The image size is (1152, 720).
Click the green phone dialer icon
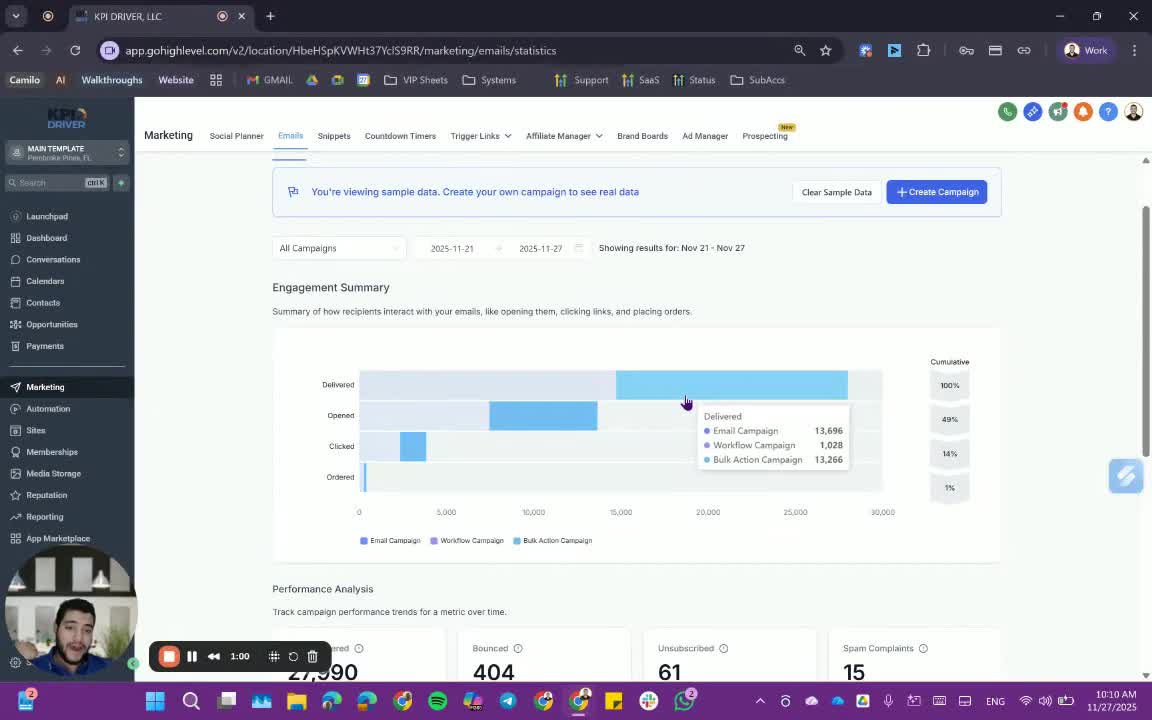(x=1007, y=112)
